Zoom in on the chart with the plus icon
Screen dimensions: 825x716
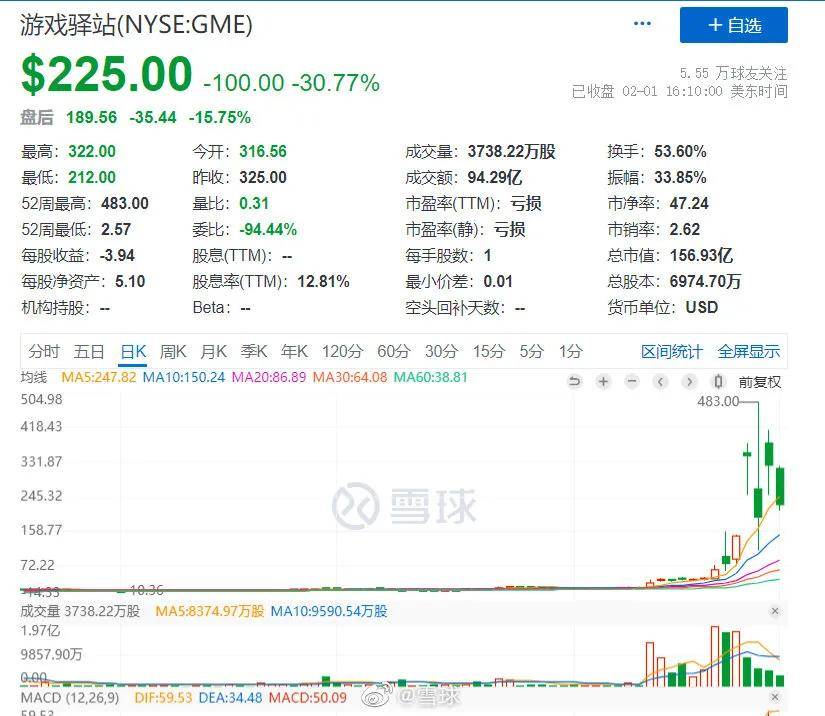603,382
